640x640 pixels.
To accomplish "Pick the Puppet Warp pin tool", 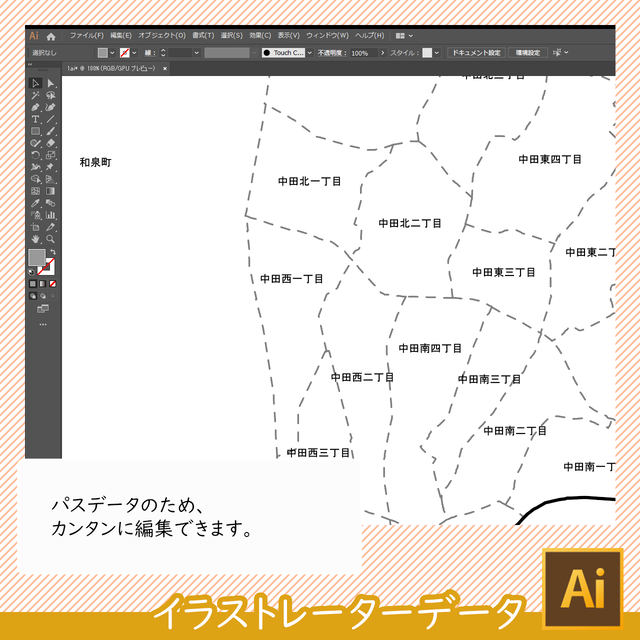I will click(x=51, y=167).
